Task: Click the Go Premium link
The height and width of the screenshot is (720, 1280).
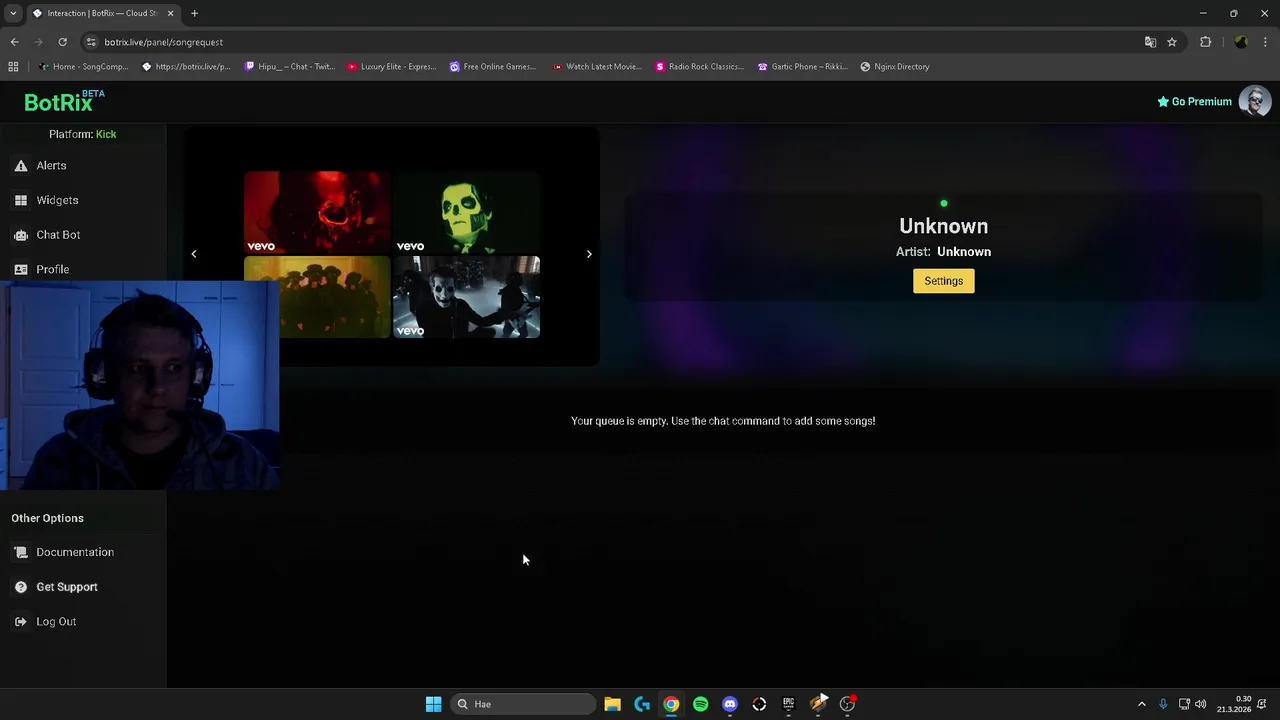Action: 1194,101
